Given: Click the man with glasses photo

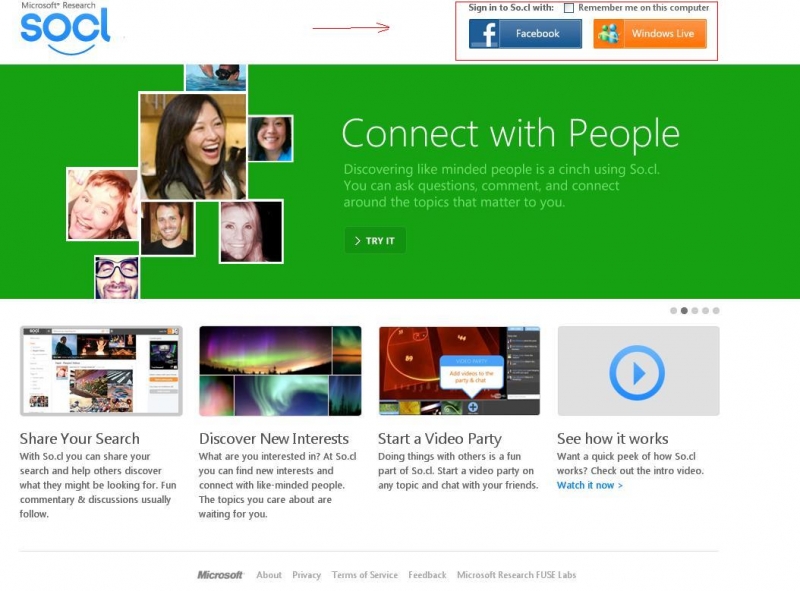Looking at the screenshot, I should (117, 277).
